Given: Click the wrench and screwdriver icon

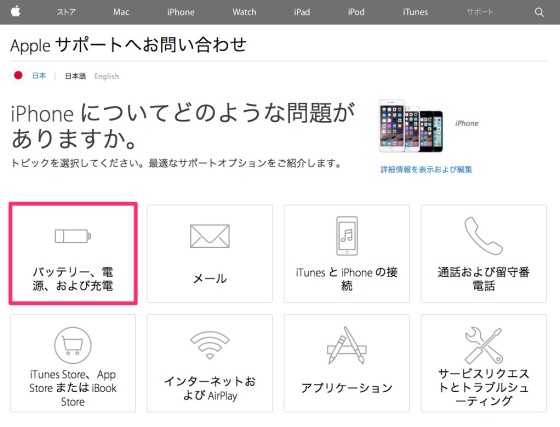Looking at the screenshot, I should [483, 345].
